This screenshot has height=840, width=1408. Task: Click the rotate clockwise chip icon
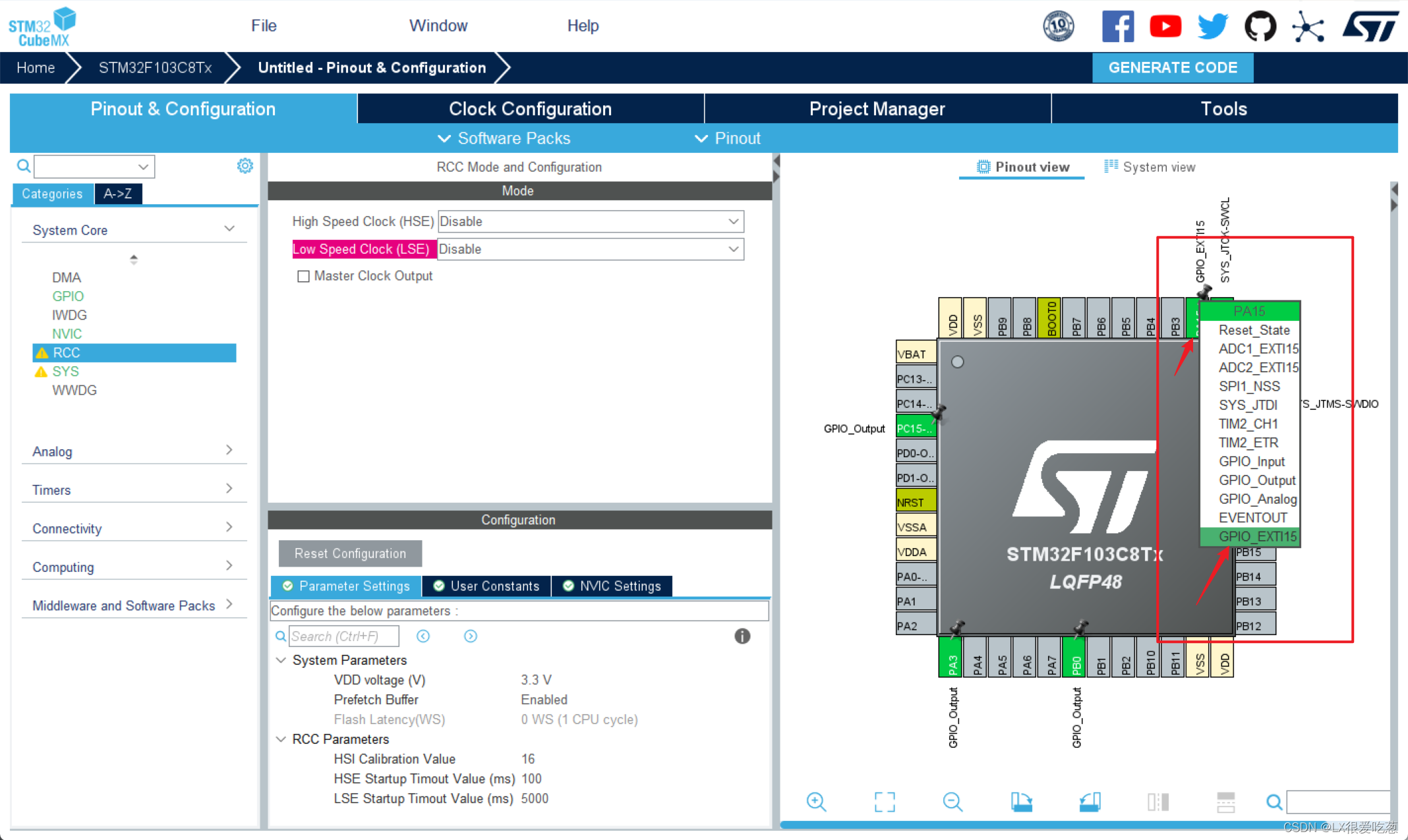1022,802
